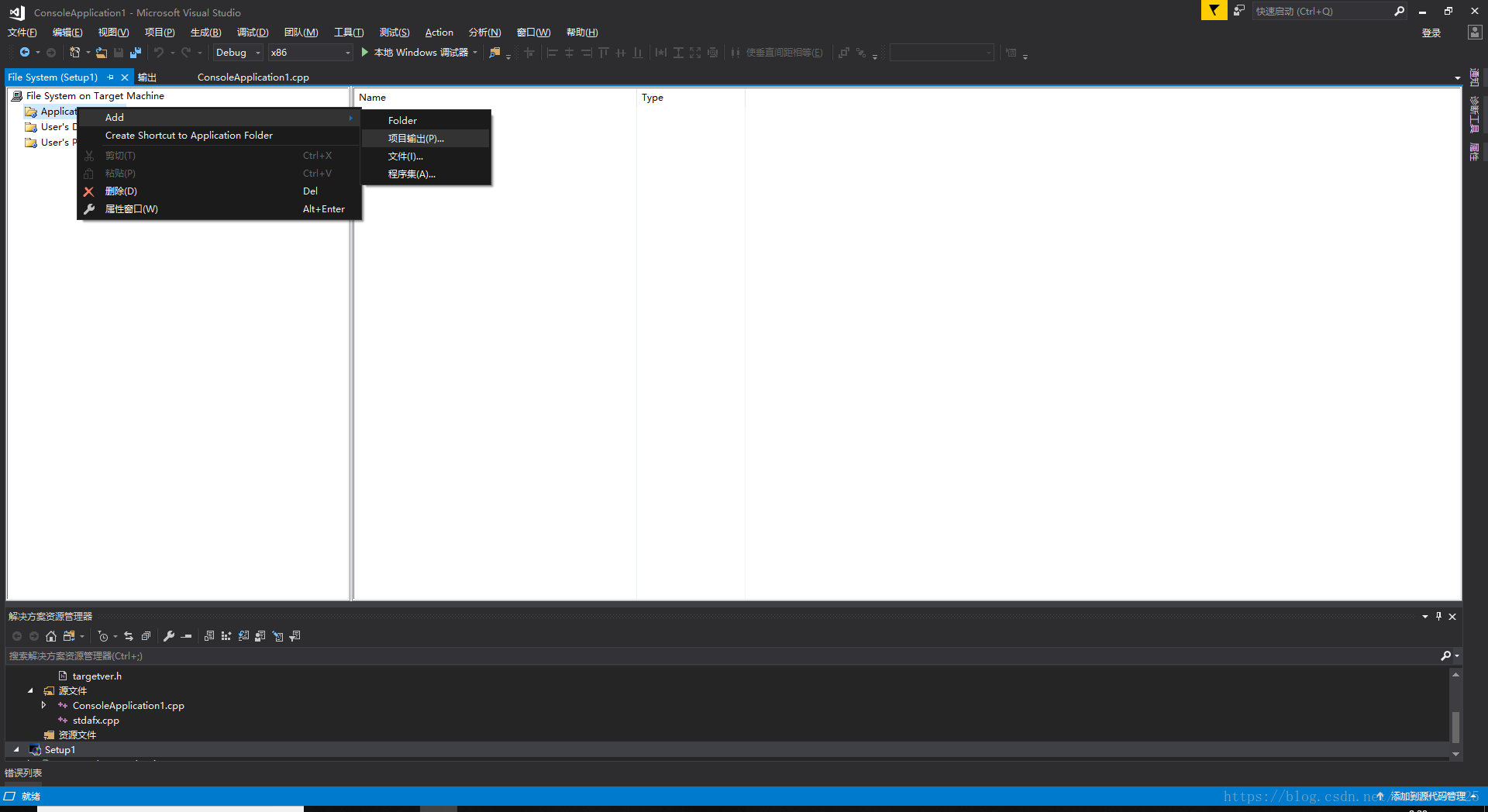Image resolution: width=1488 pixels, height=812 pixels.
Task: Open File Types Editor icon in Solution Explorer
Action: (243, 636)
